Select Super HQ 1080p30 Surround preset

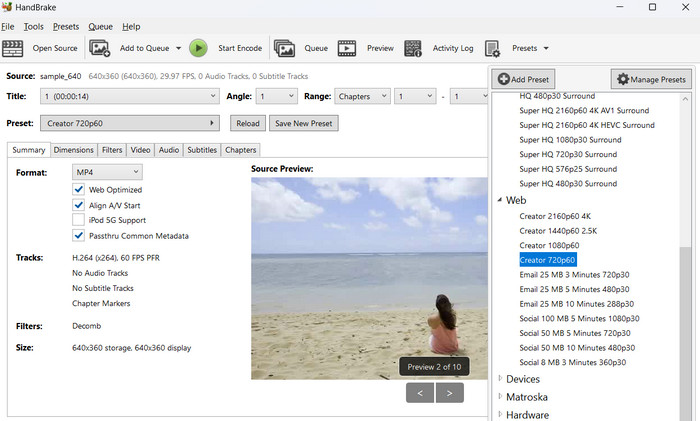[x=570, y=140]
